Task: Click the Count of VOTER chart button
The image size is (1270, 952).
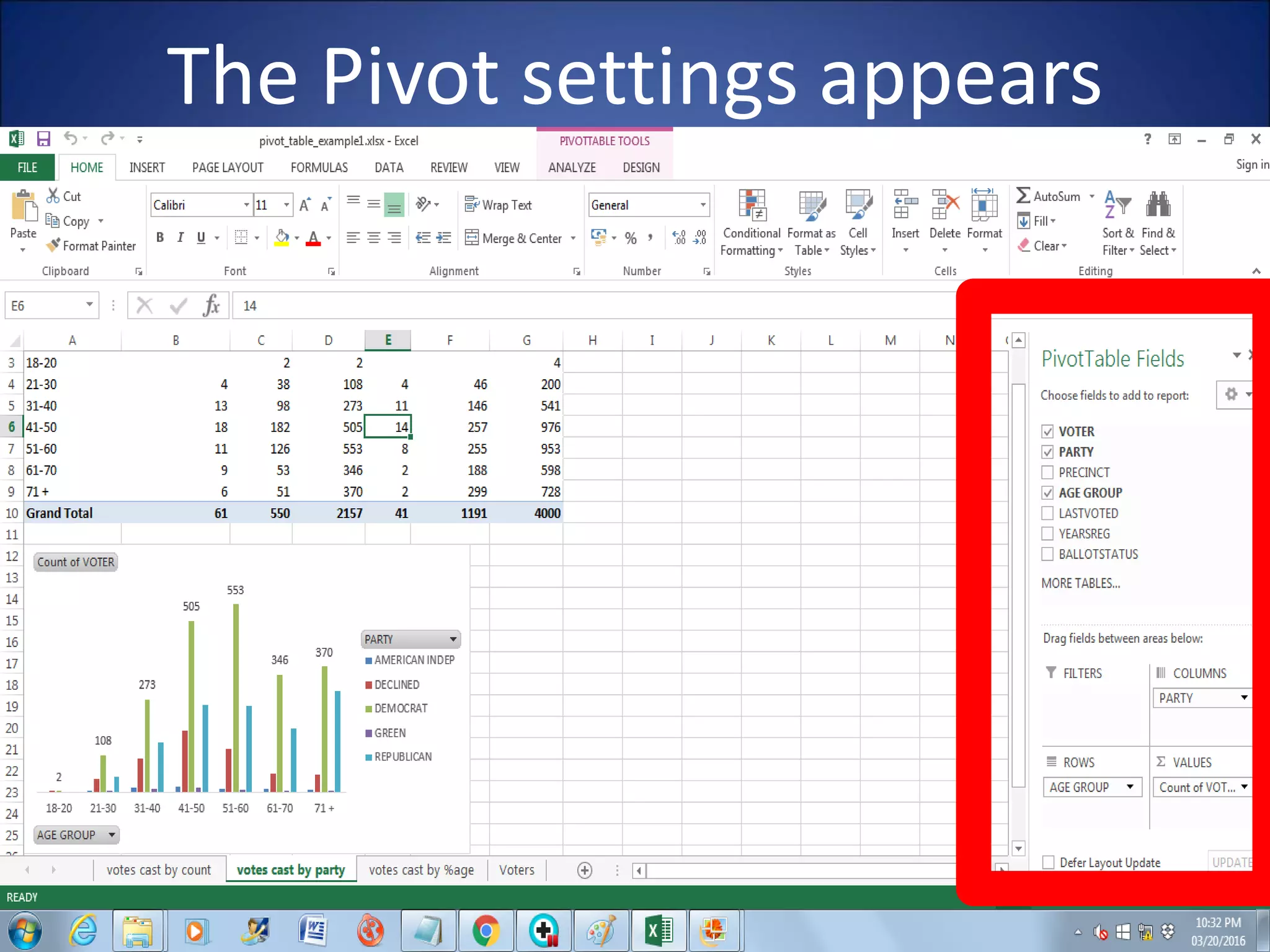Action: tap(76, 562)
